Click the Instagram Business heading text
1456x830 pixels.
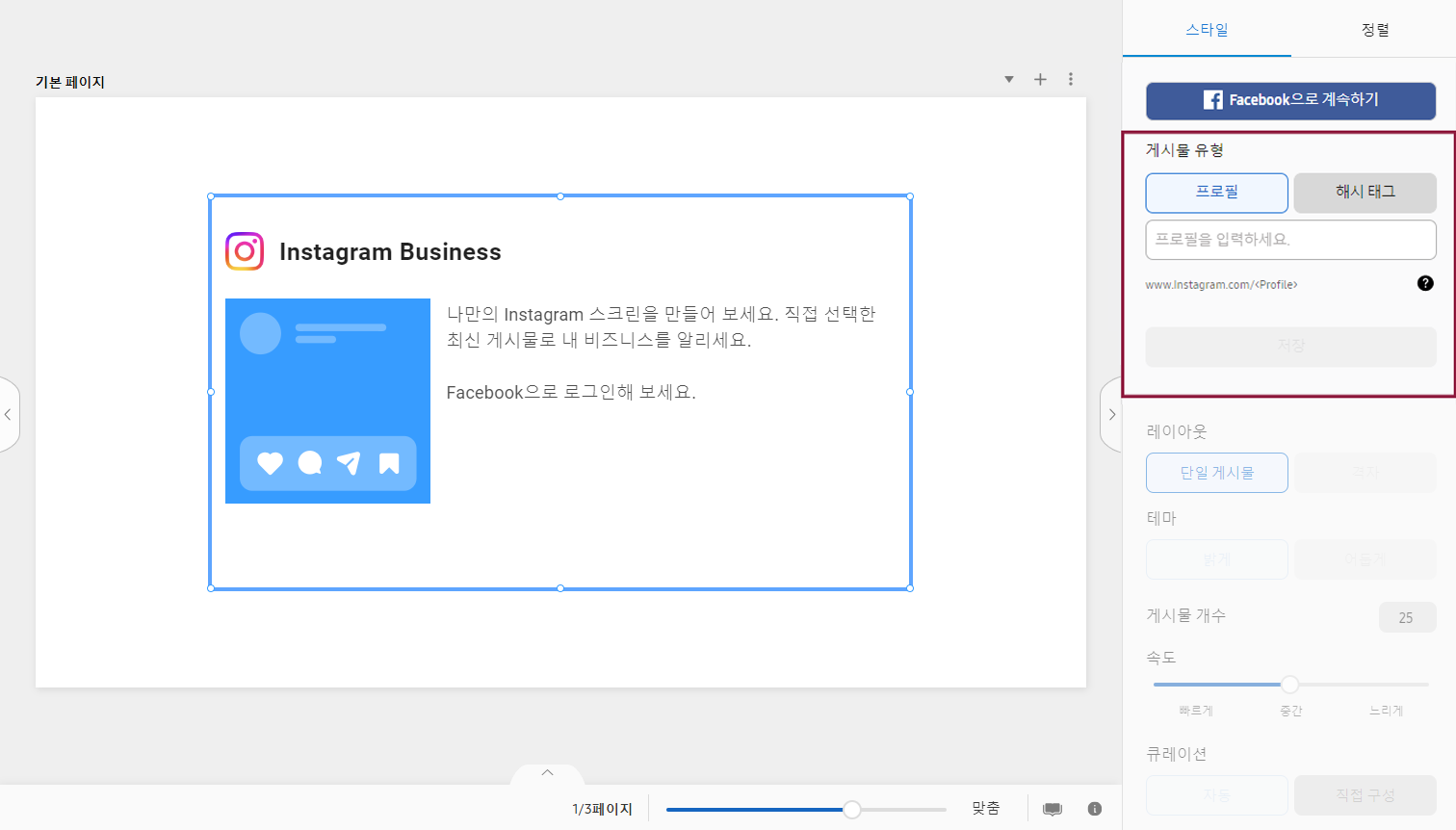coord(390,252)
